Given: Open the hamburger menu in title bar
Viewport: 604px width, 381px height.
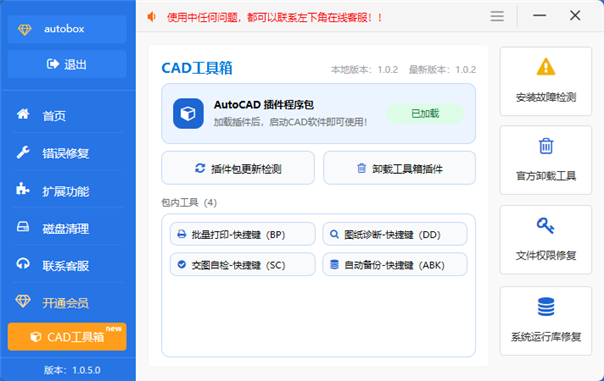Looking at the screenshot, I should pos(497,16).
